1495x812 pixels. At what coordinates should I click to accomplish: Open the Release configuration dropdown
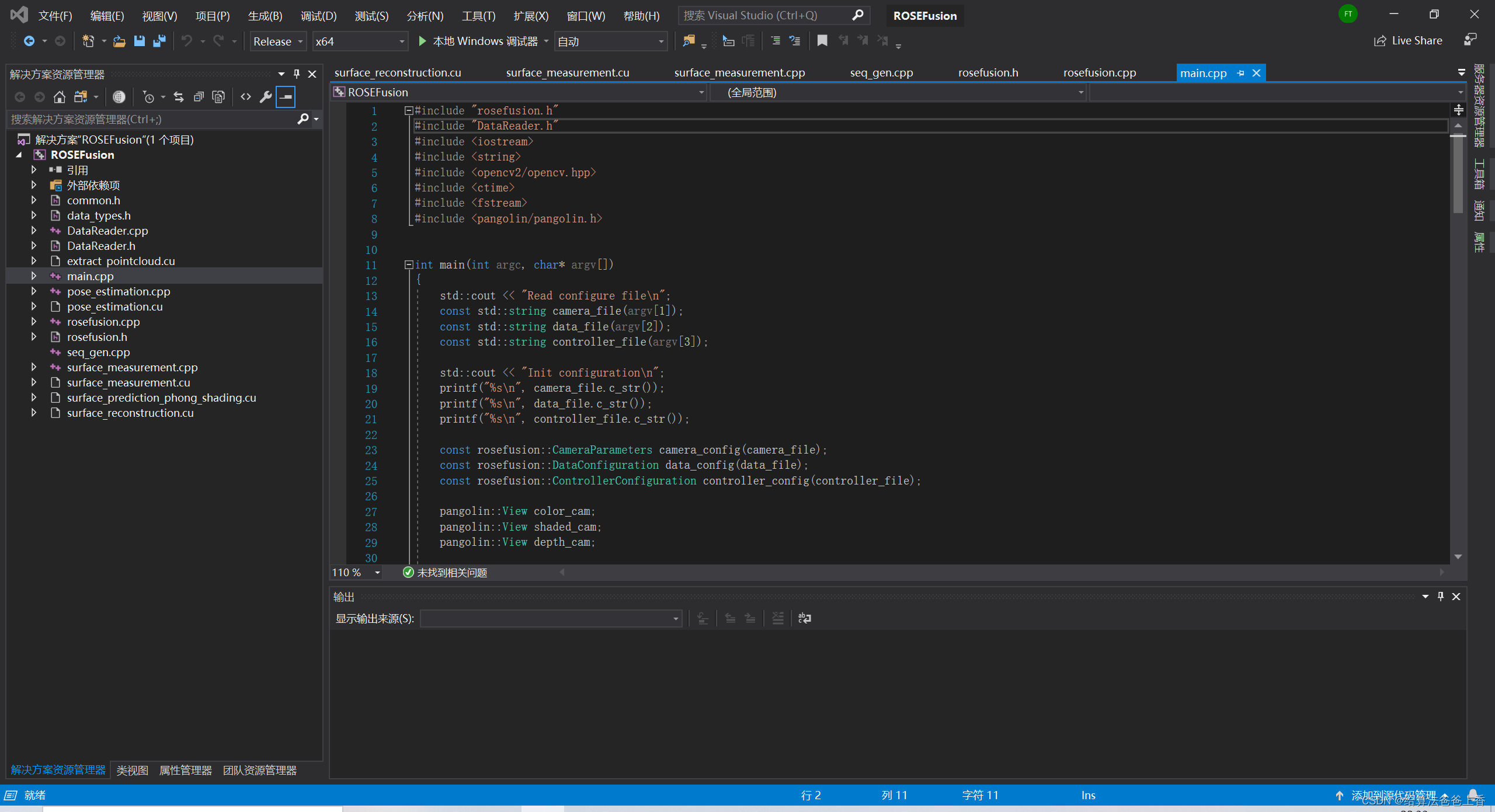click(x=279, y=41)
